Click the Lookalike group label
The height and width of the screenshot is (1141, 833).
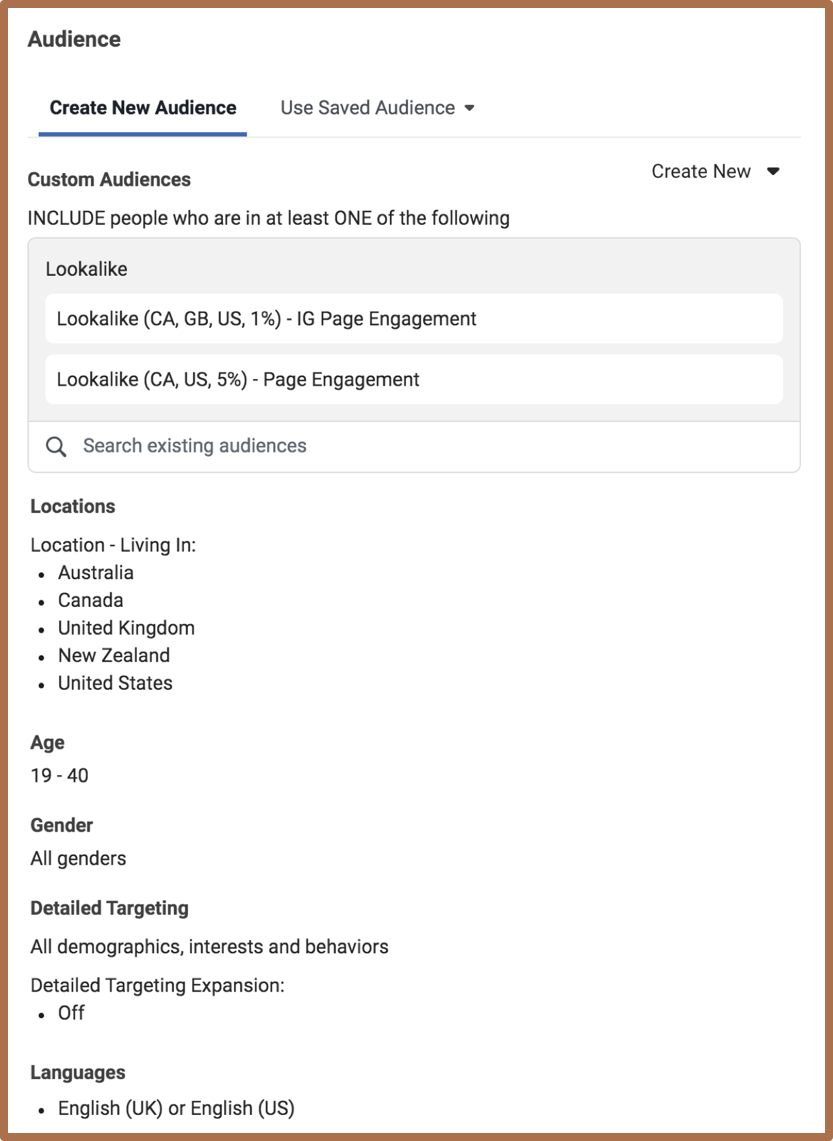[86, 269]
